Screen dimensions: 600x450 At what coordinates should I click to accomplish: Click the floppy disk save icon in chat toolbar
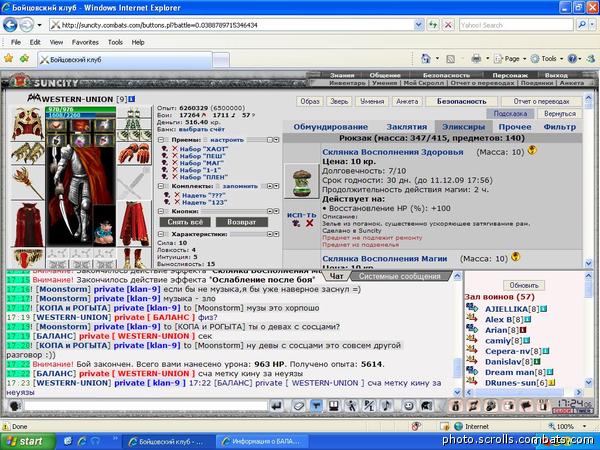tap(333, 406)
